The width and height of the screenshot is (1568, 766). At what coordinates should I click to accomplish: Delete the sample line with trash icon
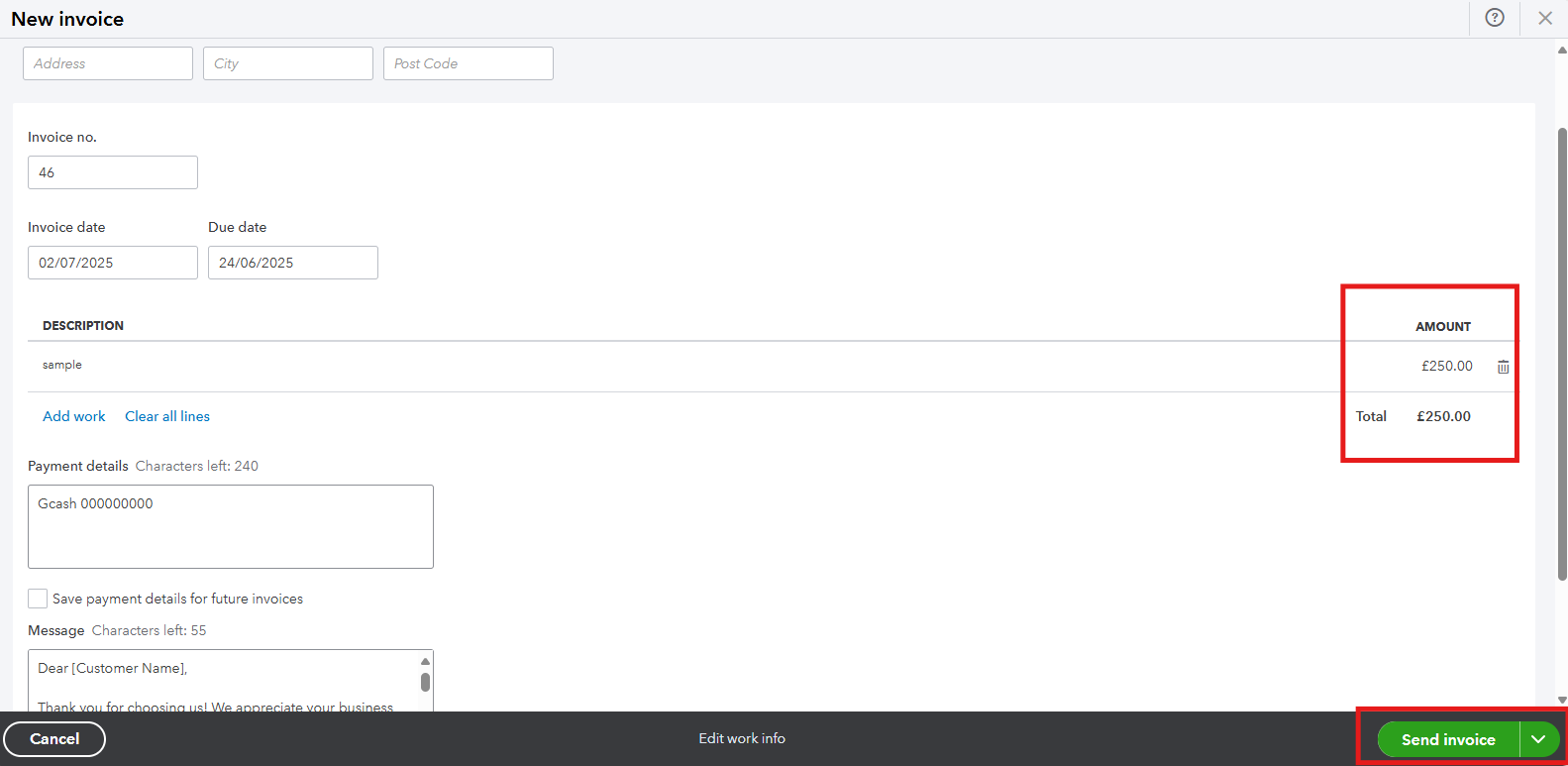pyautogui.click(x=1503, y=367)
